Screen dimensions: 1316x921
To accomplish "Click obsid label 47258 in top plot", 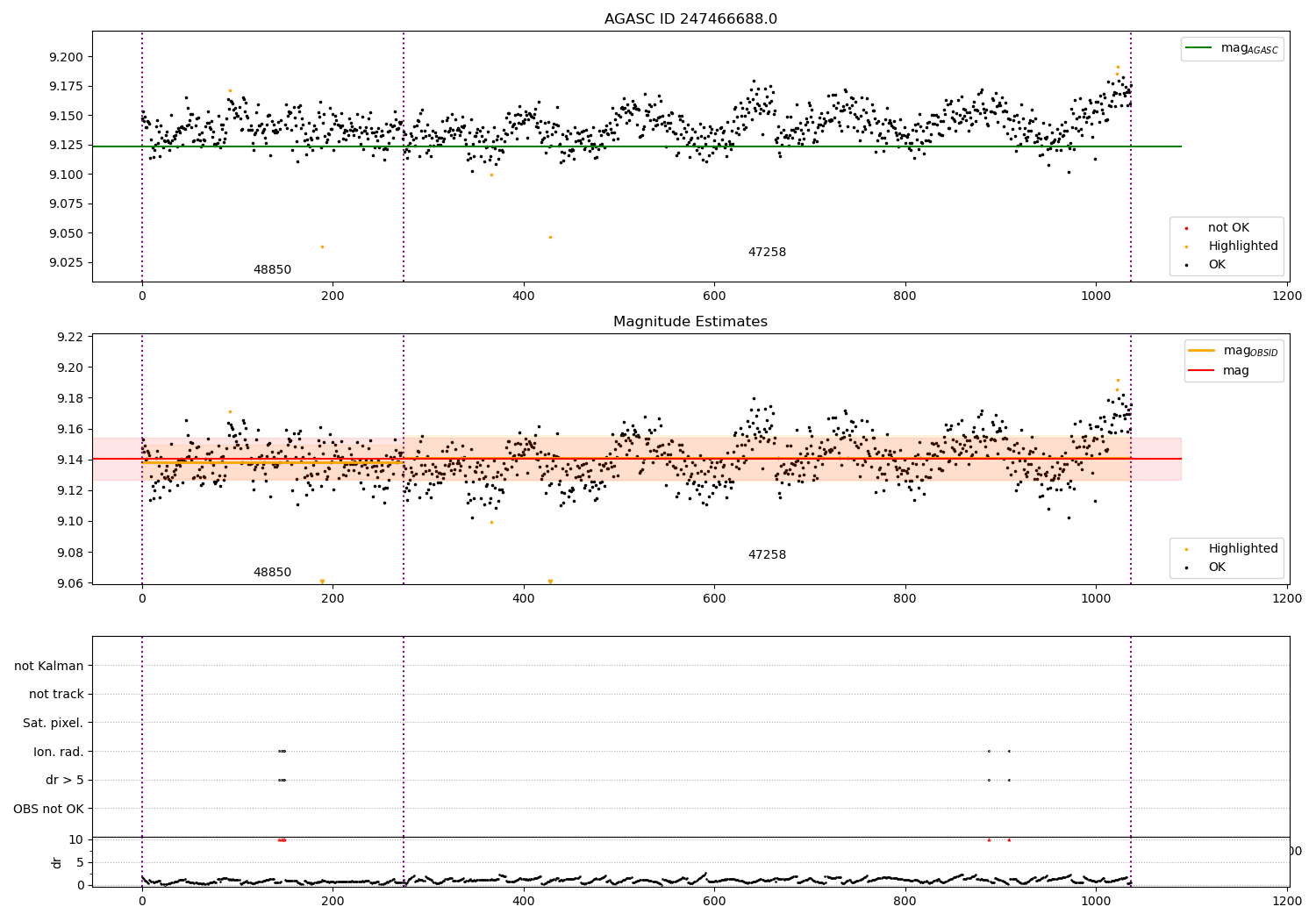I will point(767,253).
